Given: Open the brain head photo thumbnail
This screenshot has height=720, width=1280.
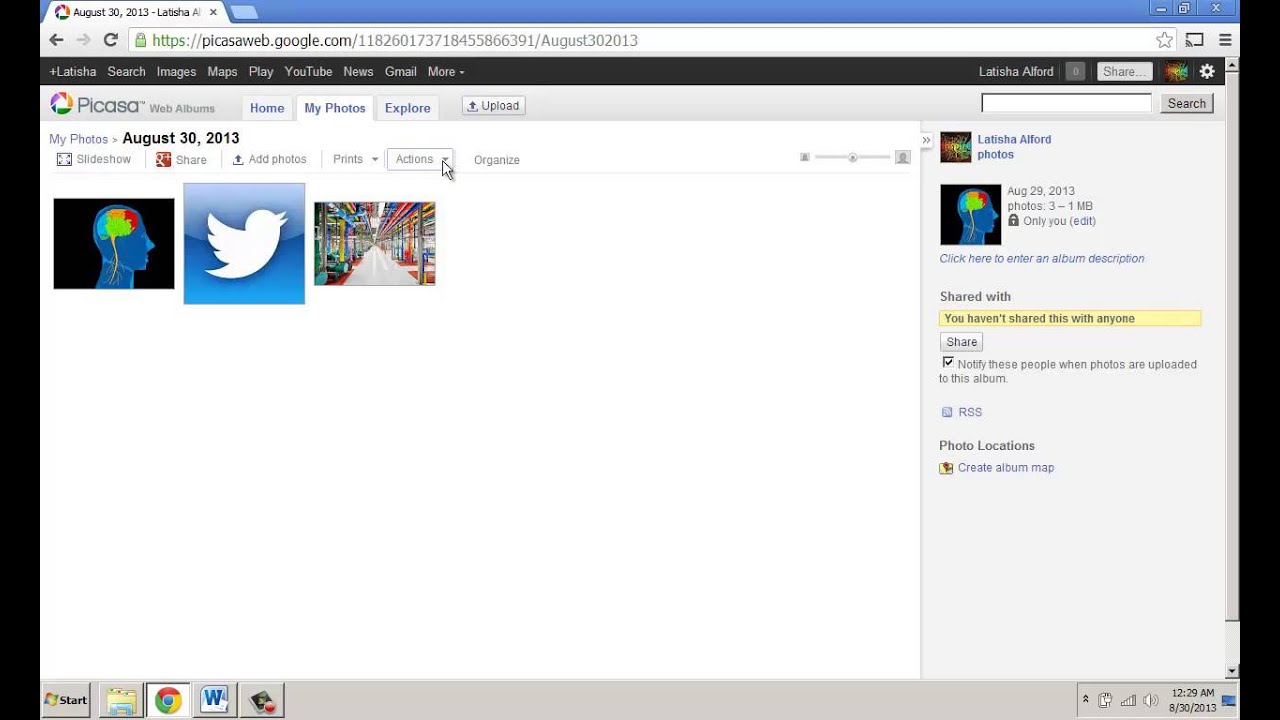Looking at the screenshot, I should coord(114,244).
